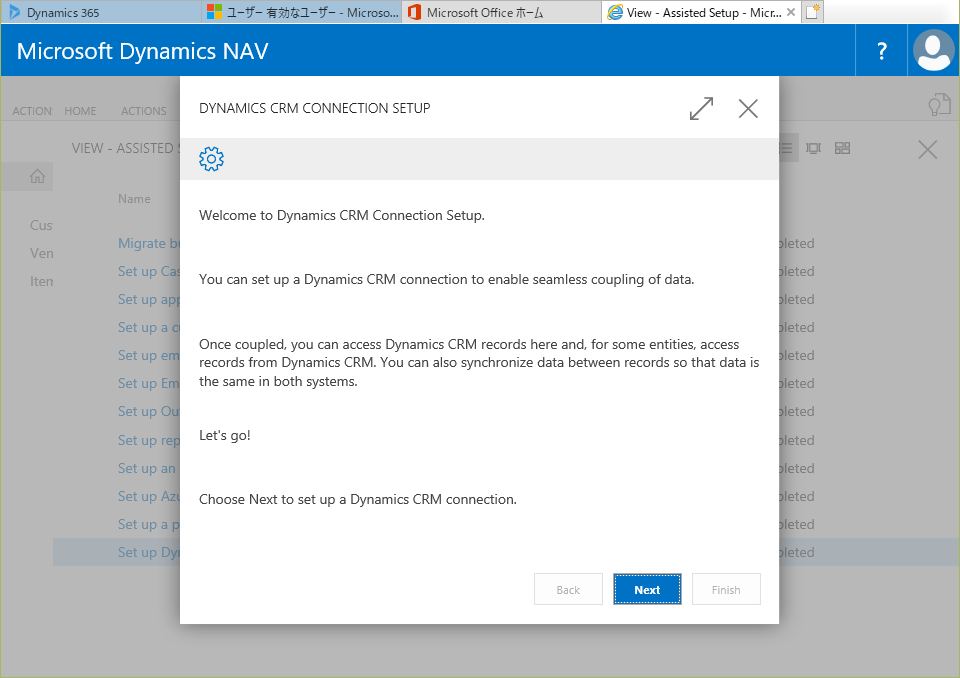
Task: Open the help question mark icon
Action: click(x=882, y=51)
